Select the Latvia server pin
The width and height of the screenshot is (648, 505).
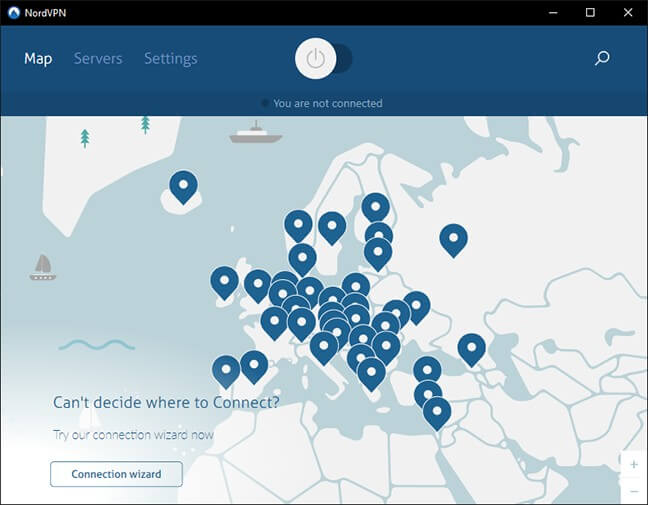[378, 254]
